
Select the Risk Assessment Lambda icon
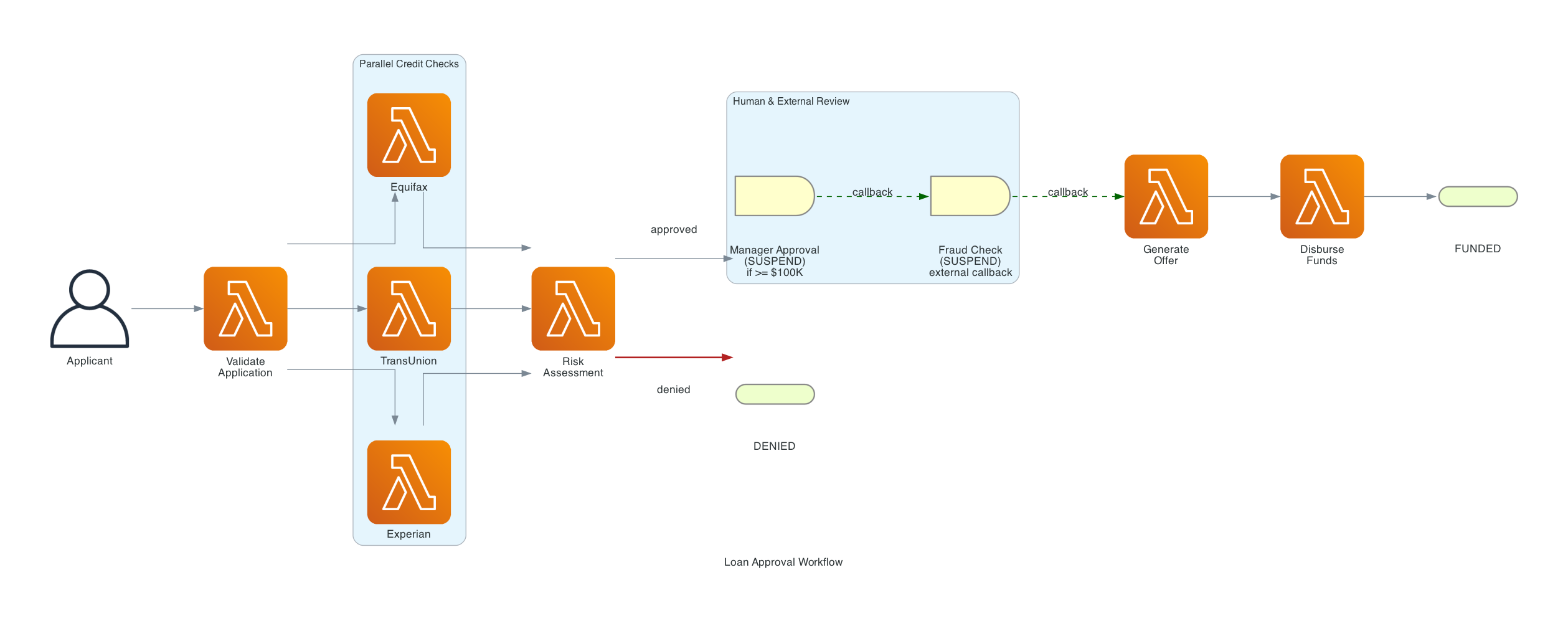pos(573,308)
